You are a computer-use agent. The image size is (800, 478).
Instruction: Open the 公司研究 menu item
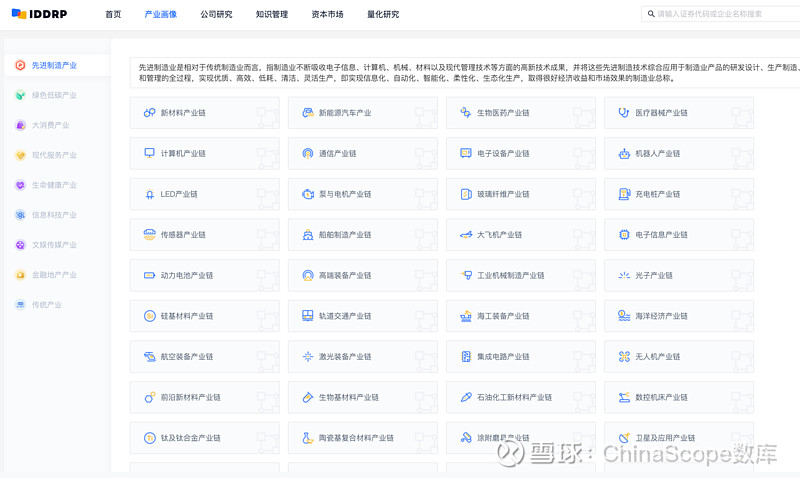216,14
